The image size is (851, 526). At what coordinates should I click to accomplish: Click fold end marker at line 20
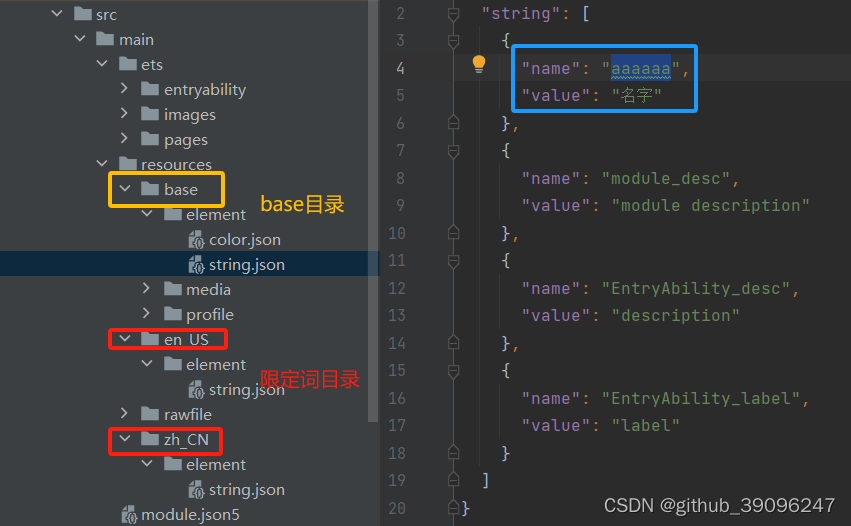[x=453, y=507]
